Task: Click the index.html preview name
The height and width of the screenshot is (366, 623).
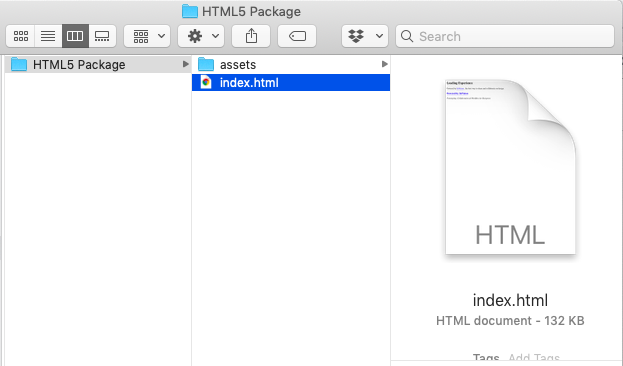Action: (510, 300)
